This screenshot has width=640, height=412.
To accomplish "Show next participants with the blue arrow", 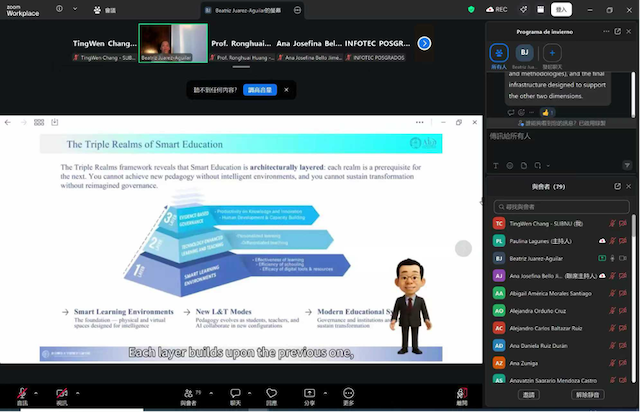I will [x=424, y=43].
